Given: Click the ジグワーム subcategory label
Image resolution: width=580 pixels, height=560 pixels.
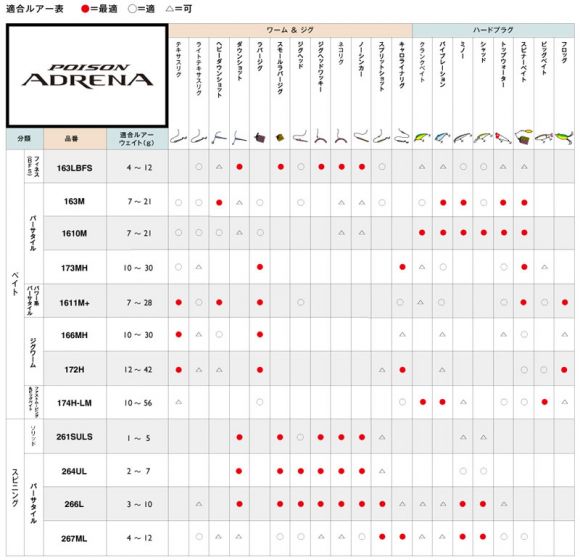Looking at the screenshot, I should [x=33, y=352].
